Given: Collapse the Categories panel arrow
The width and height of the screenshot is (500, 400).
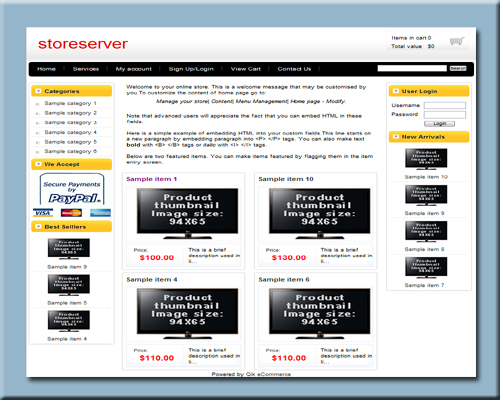Looking at the screenshot, I should [x=38, y=91].
